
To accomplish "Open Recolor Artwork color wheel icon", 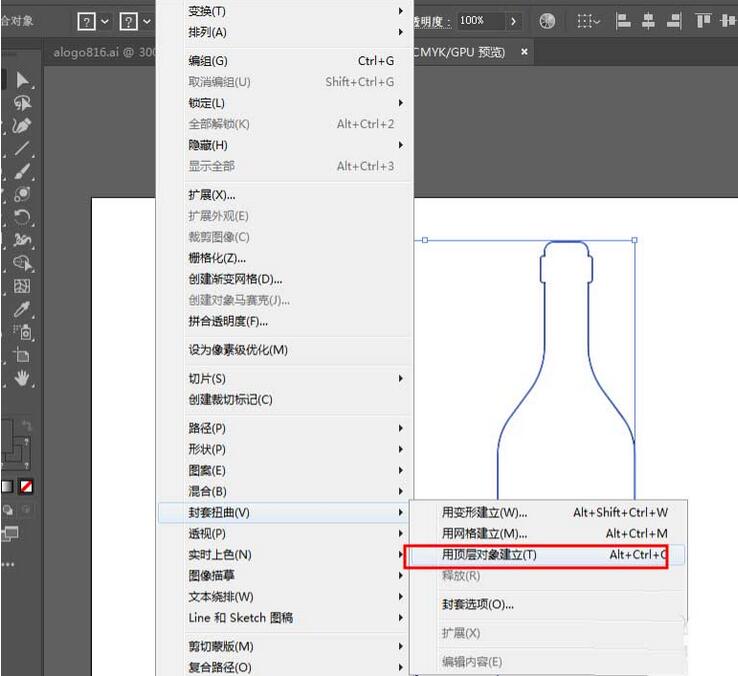I will tap(547, 21).
